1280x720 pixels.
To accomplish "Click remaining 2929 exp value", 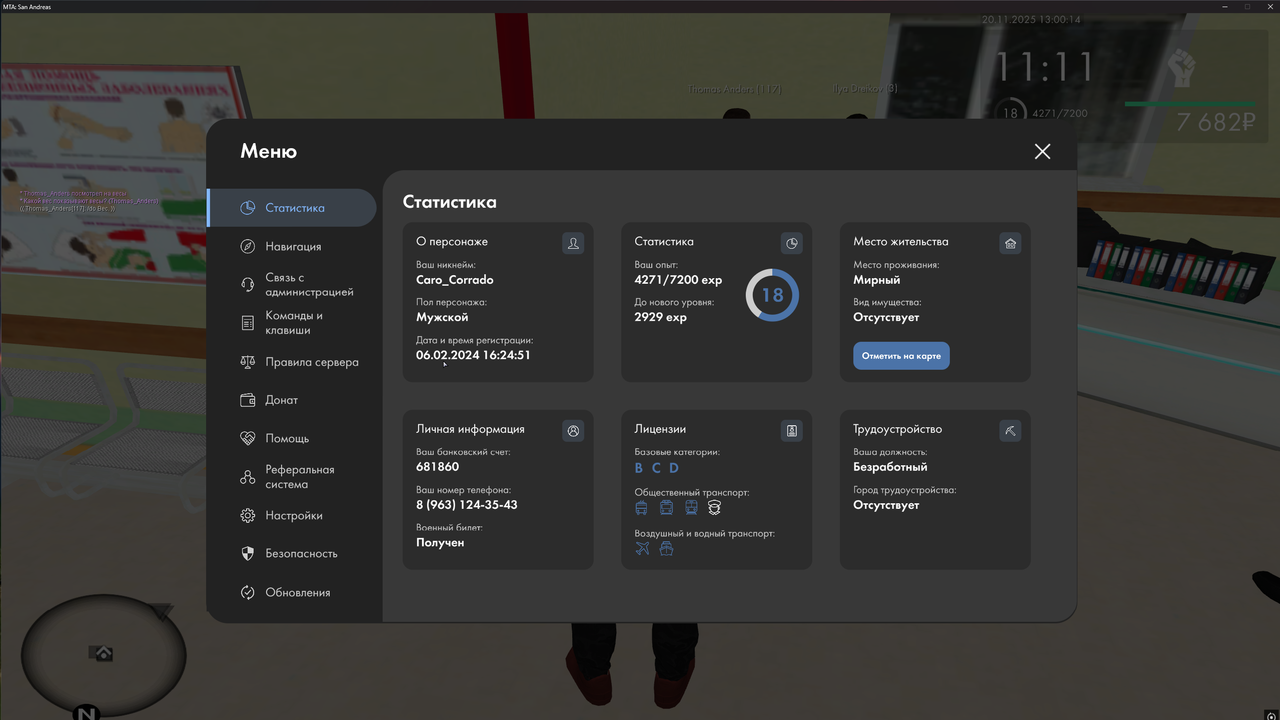I will (x=660, y=317).
